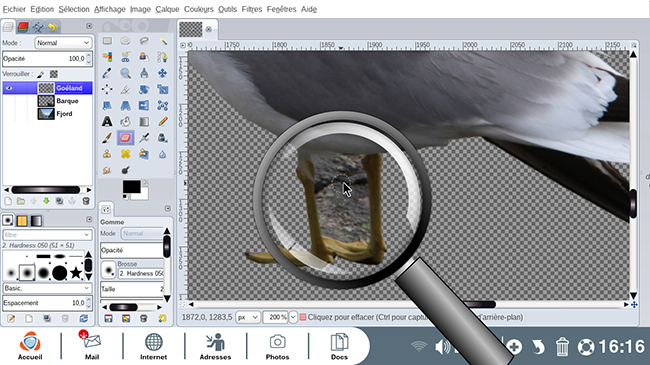
Task: Select the Barque layer
Action: [x=67, y=101]
